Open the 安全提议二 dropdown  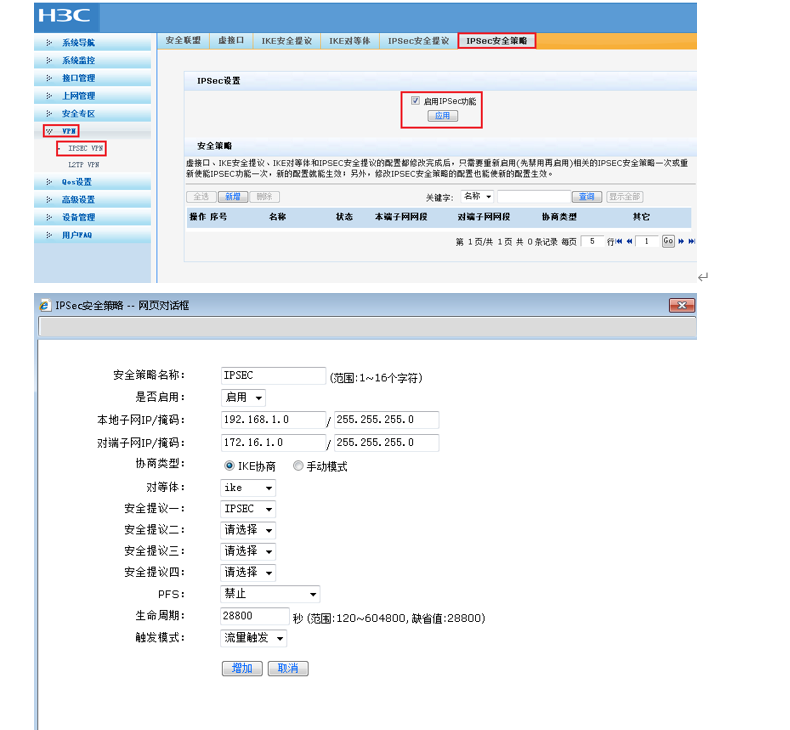click(248, 530)
